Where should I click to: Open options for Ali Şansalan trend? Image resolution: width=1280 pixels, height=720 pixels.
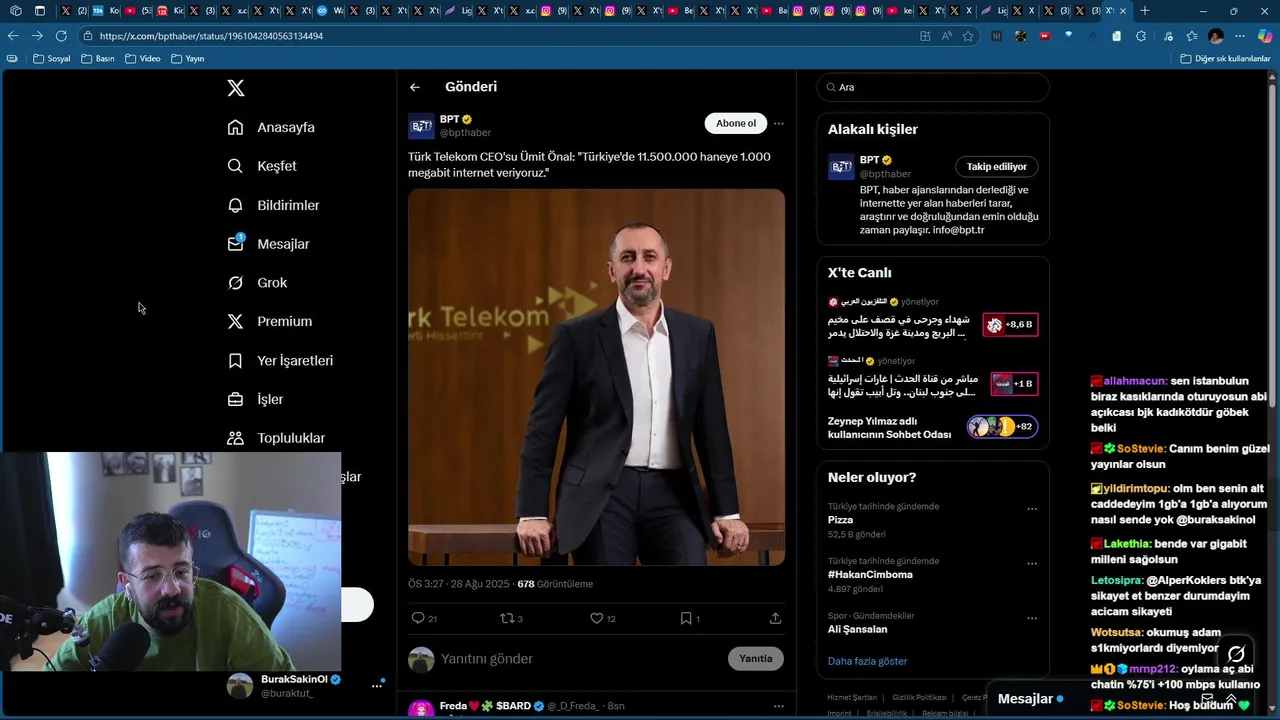1032,618
